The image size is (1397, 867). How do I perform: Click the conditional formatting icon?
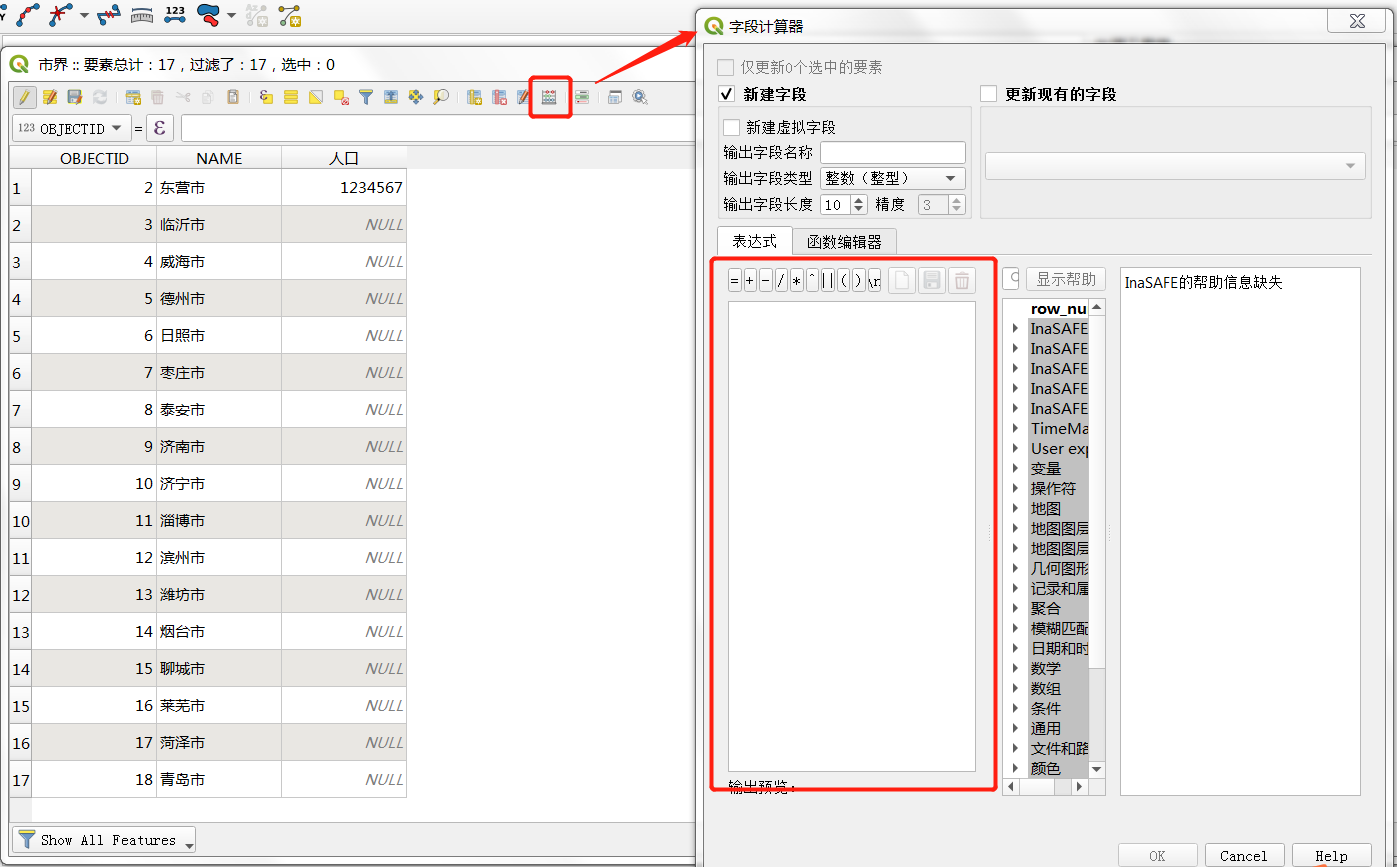[x=581, y=97]
